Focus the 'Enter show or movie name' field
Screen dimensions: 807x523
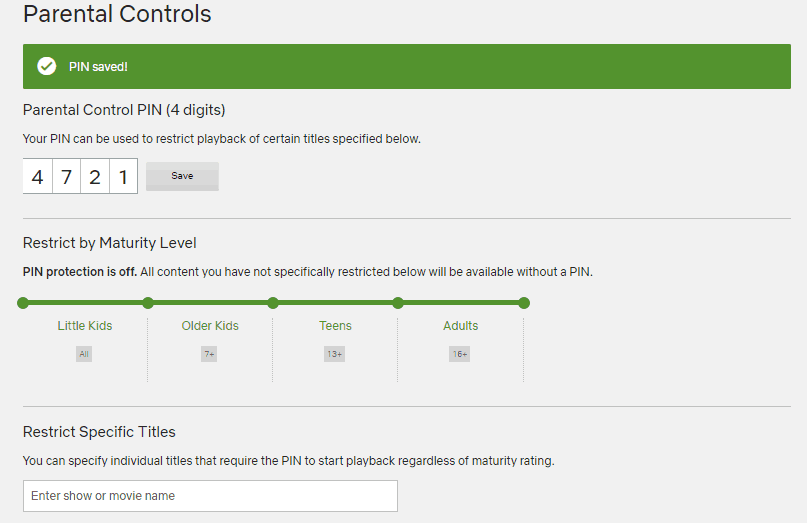[x=210, y=496]
